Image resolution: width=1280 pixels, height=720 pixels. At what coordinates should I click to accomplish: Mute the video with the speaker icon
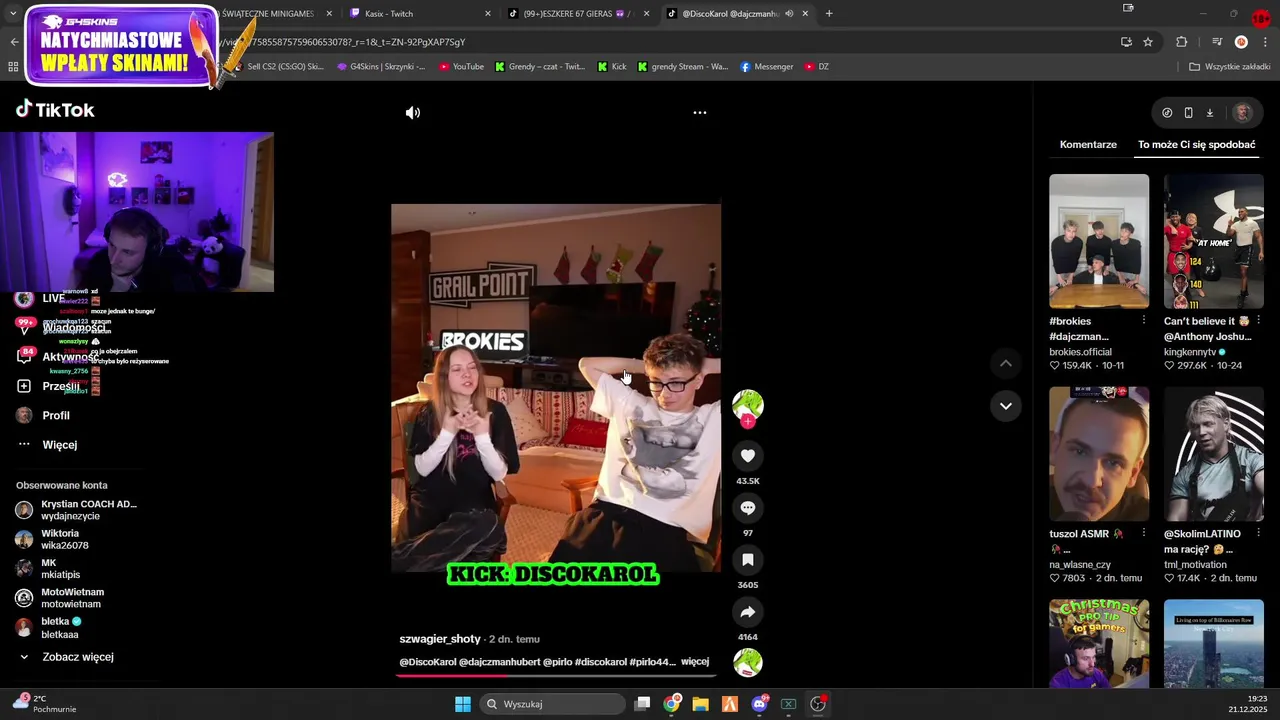click(x=413, y=113)
